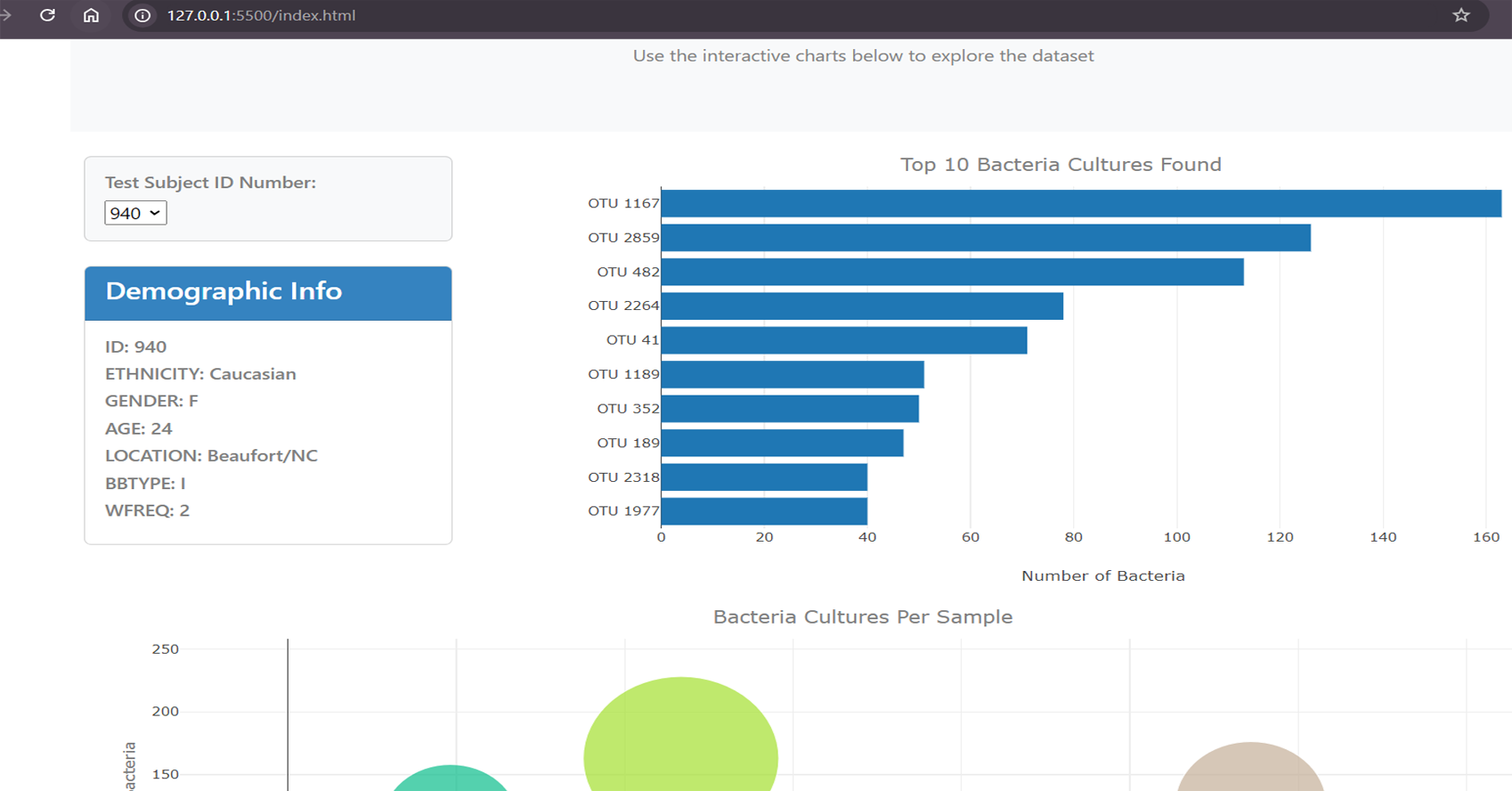Open the site information icon

point(142,15)
